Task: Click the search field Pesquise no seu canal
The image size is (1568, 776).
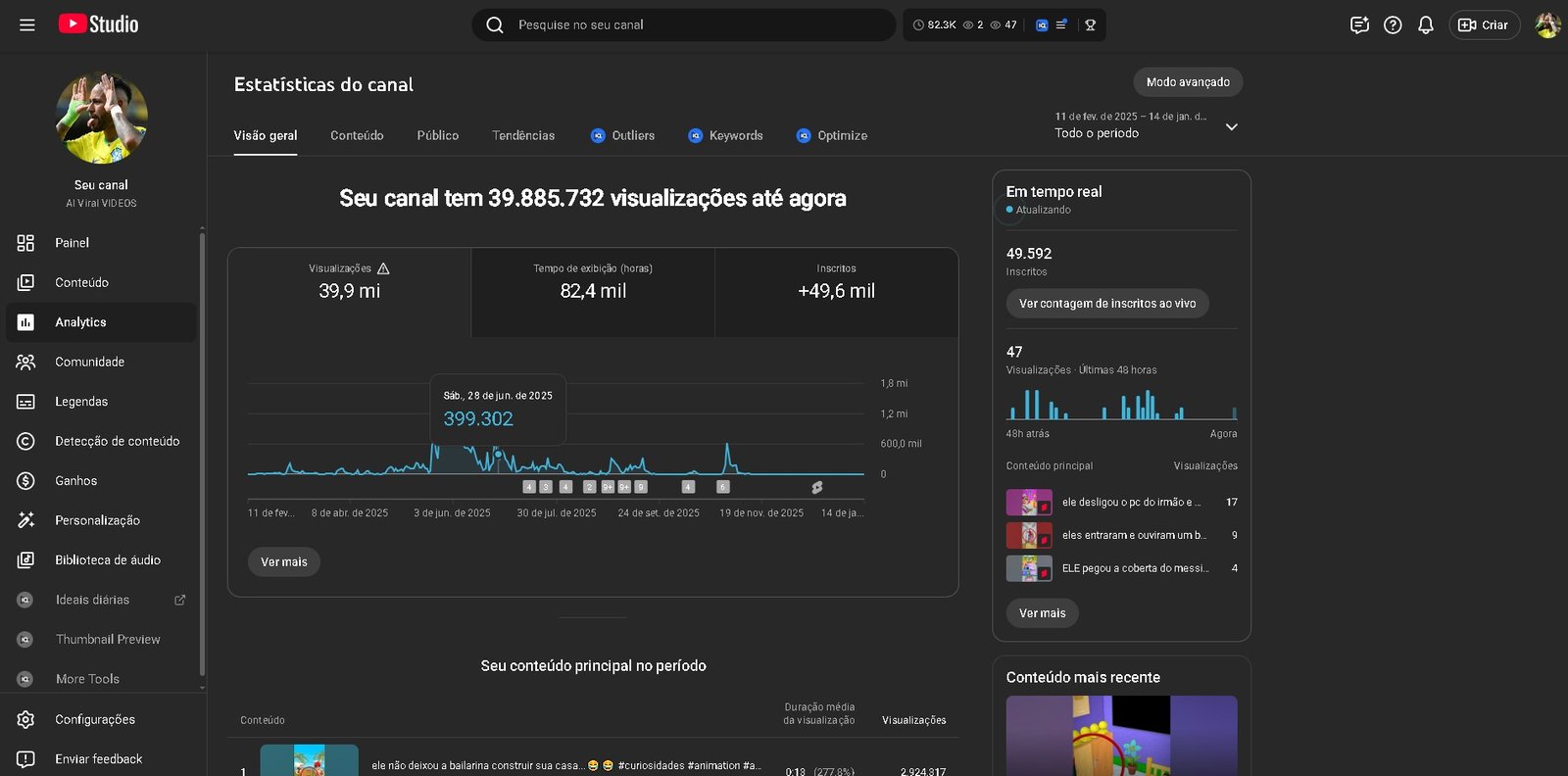Action: tap(684, 24)
